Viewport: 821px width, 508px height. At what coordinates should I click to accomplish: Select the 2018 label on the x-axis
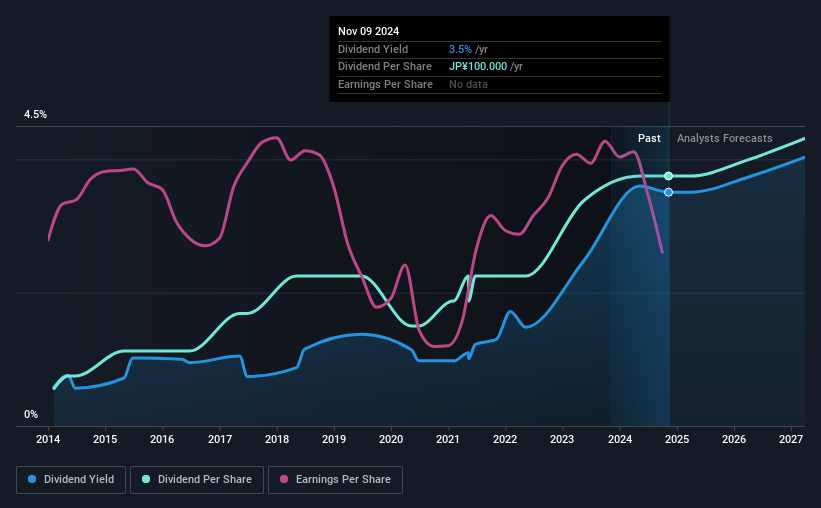[x=277, y=439]
